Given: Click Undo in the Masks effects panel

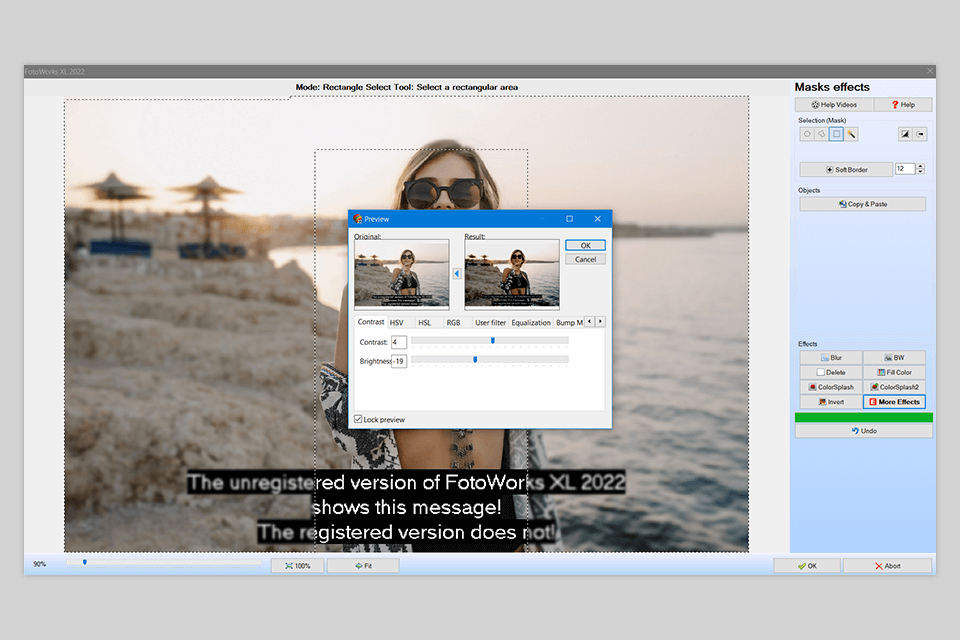Looking at the screenshot, I should pos(863,431).
